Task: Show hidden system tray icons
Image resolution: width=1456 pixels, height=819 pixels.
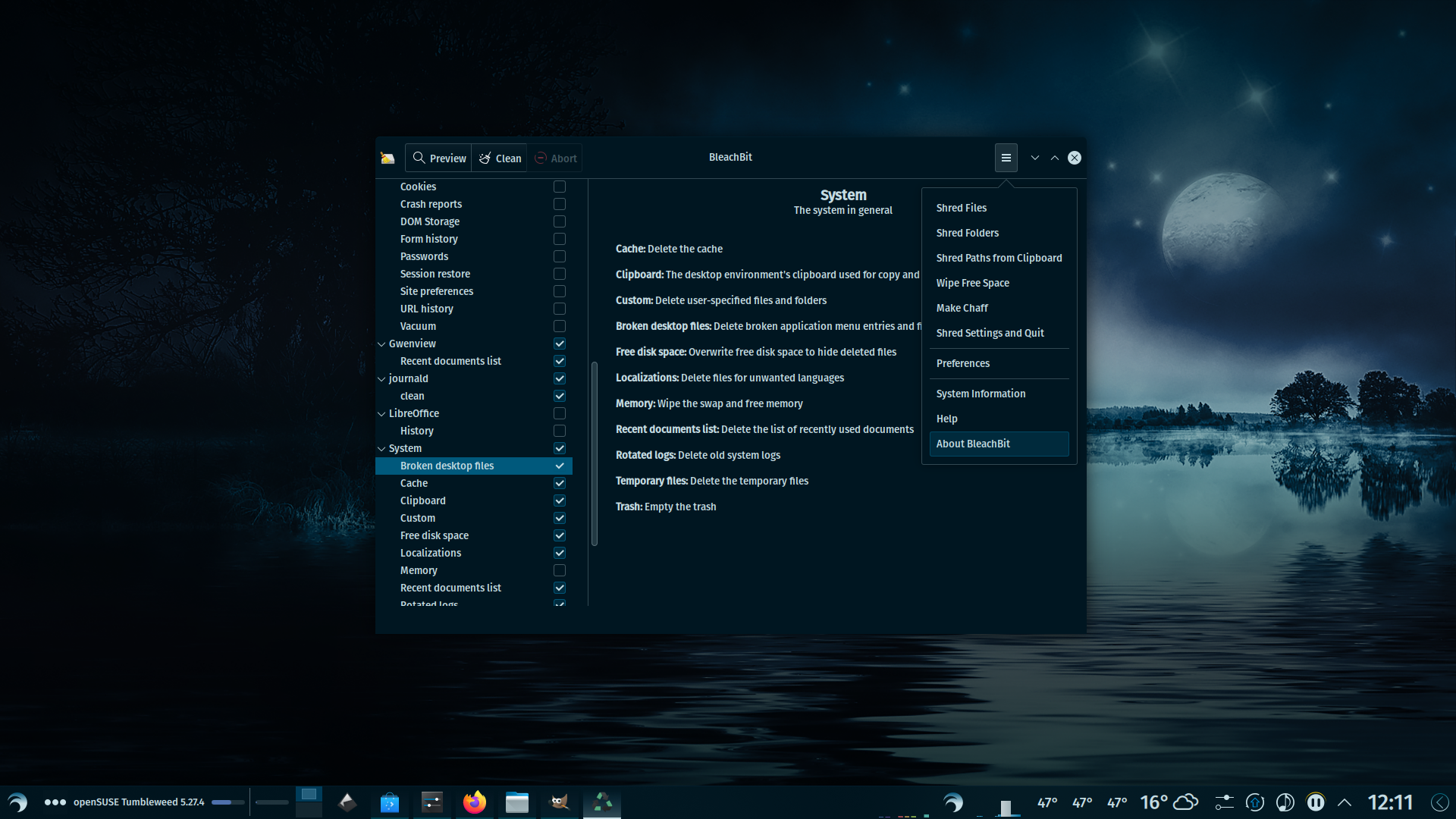Action: [1345, 802]
